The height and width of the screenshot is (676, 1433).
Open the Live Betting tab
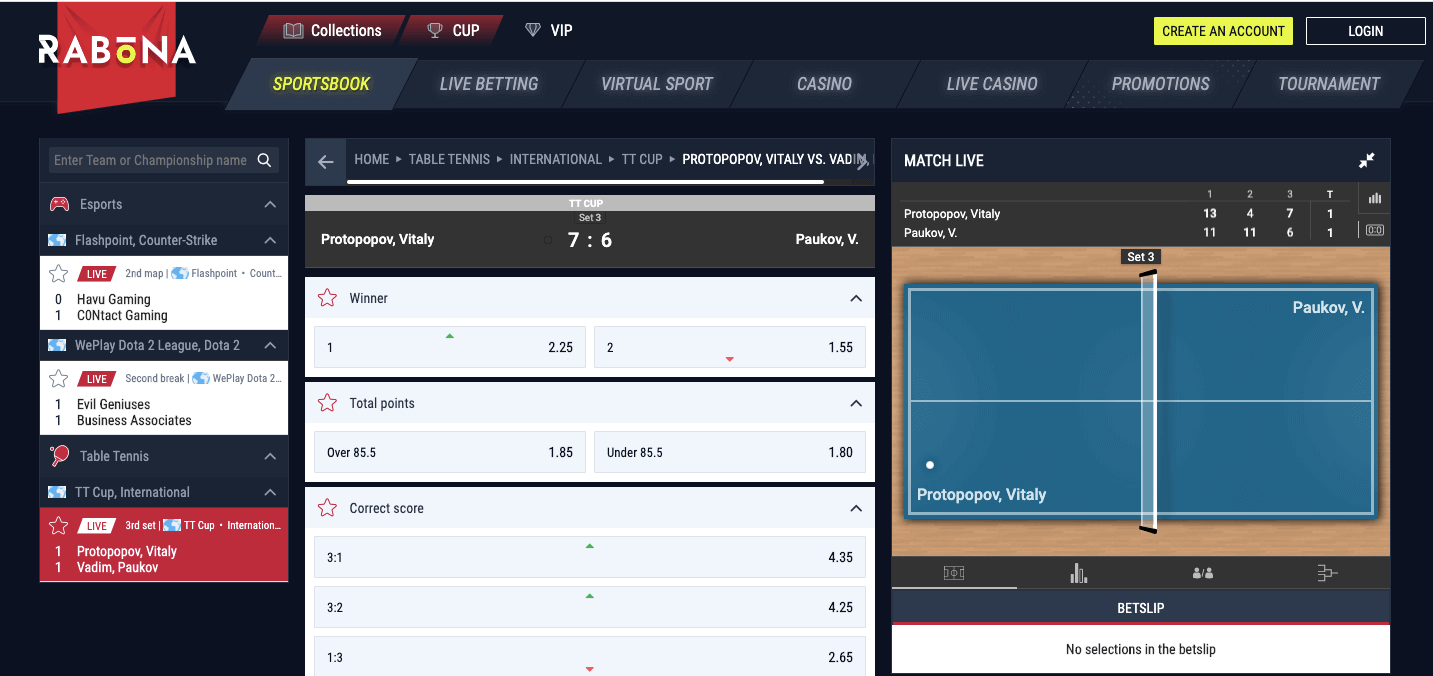click(489, 84)
